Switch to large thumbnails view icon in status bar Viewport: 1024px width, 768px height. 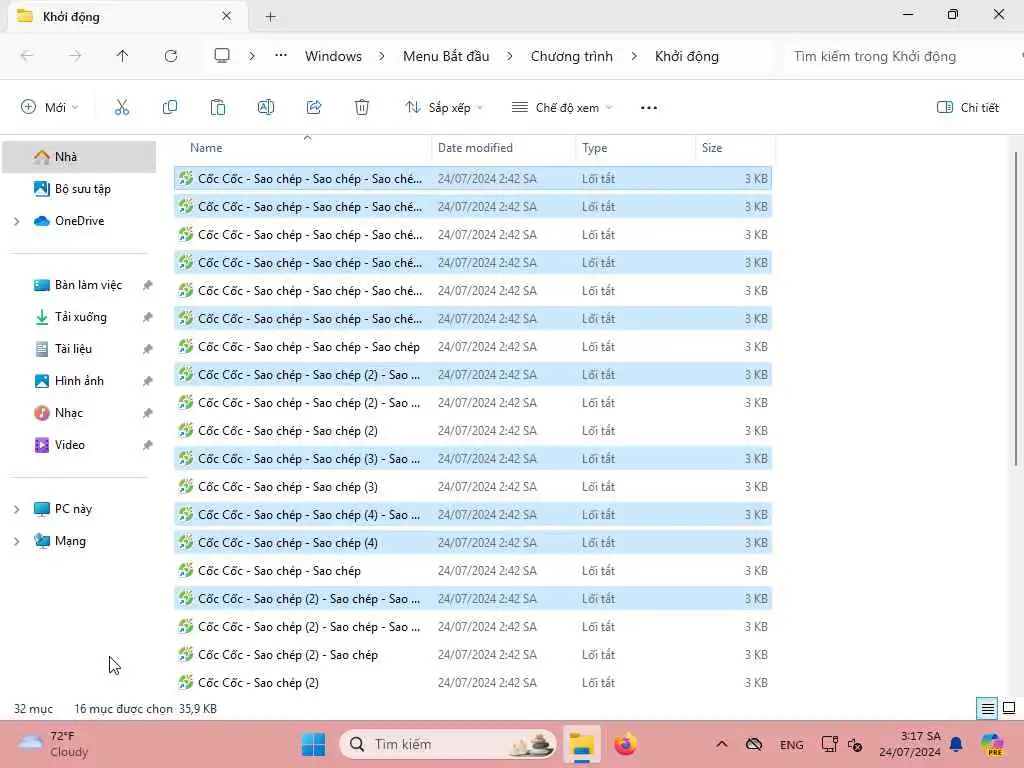tap(1009, 709)
